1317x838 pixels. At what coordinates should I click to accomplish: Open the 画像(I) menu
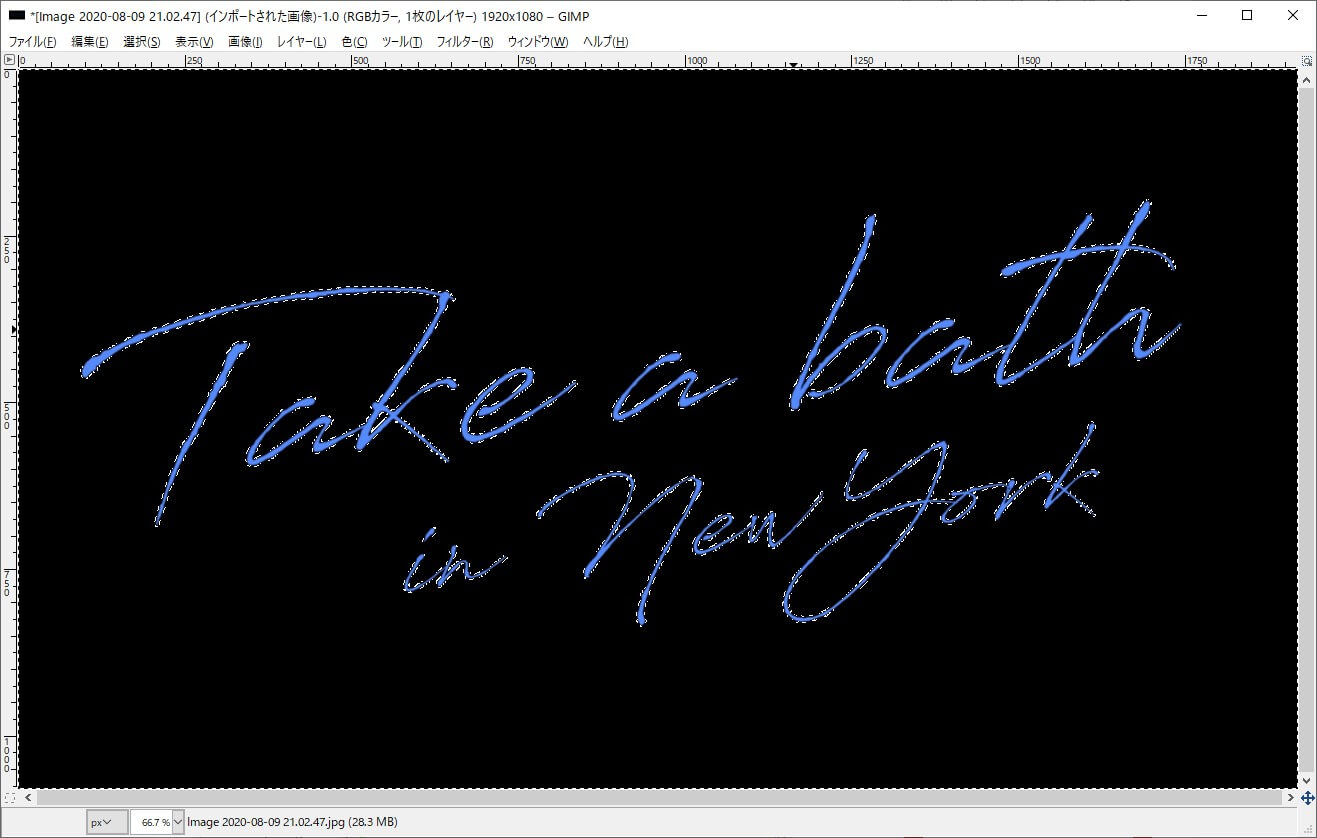pos(245,41)
